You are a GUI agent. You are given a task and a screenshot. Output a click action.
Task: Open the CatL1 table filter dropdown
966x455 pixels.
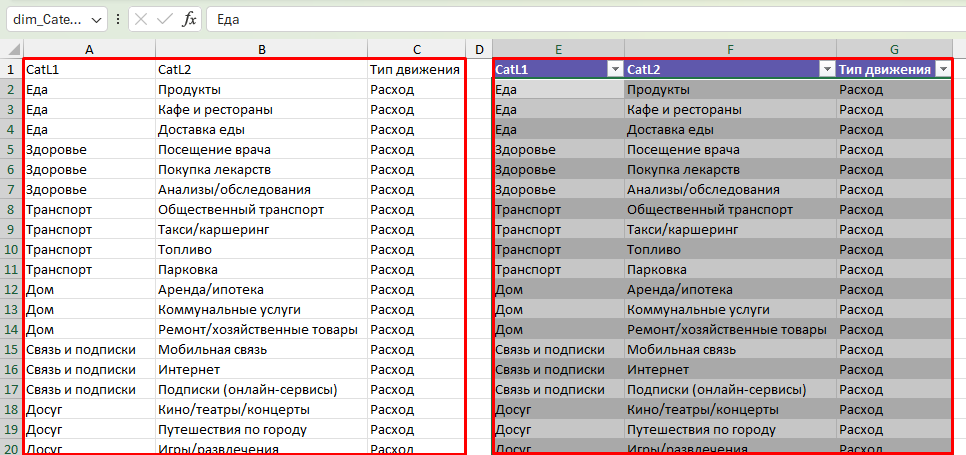click(x=615, y=70)
